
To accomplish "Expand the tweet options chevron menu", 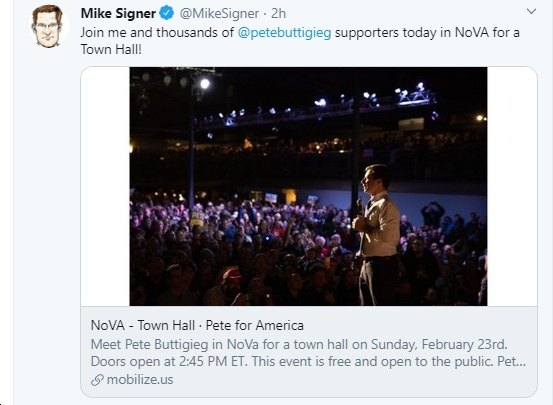I will [x=531, y=12].
